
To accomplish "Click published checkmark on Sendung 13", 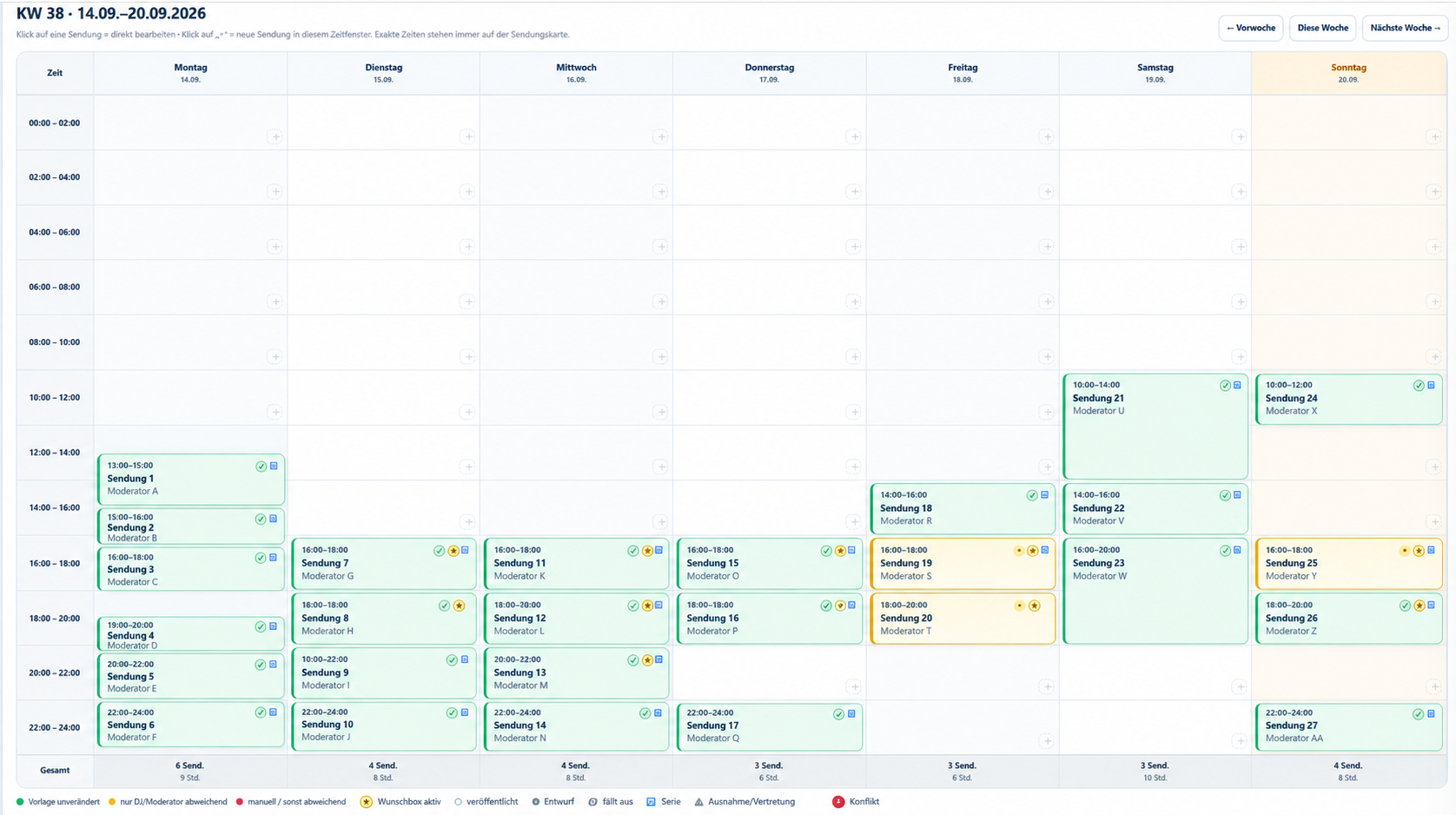I will click(x=633, y=660).
